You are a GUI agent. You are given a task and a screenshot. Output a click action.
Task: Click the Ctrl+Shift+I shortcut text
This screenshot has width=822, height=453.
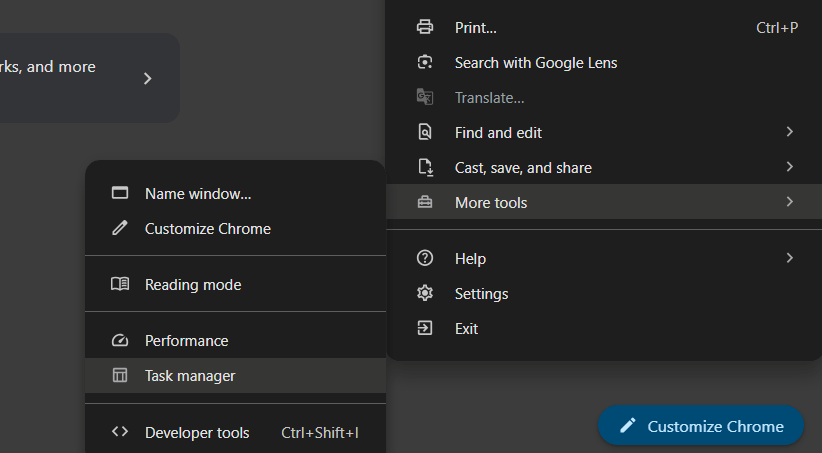click(319, 432)
